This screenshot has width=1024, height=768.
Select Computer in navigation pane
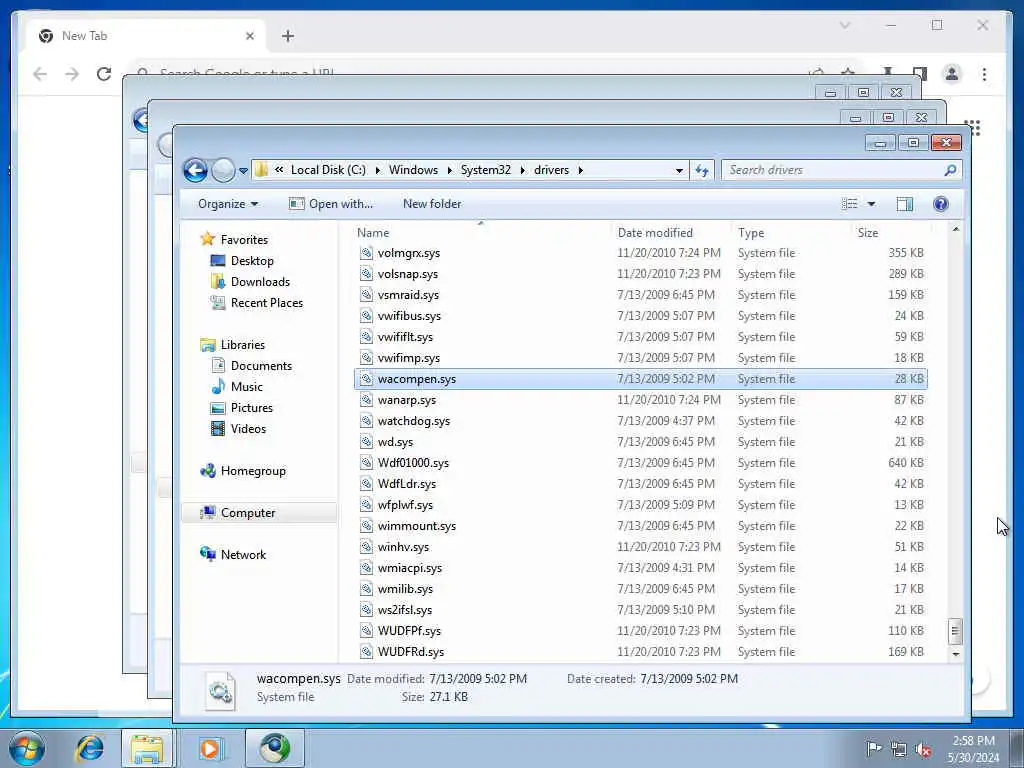point(248,513)
